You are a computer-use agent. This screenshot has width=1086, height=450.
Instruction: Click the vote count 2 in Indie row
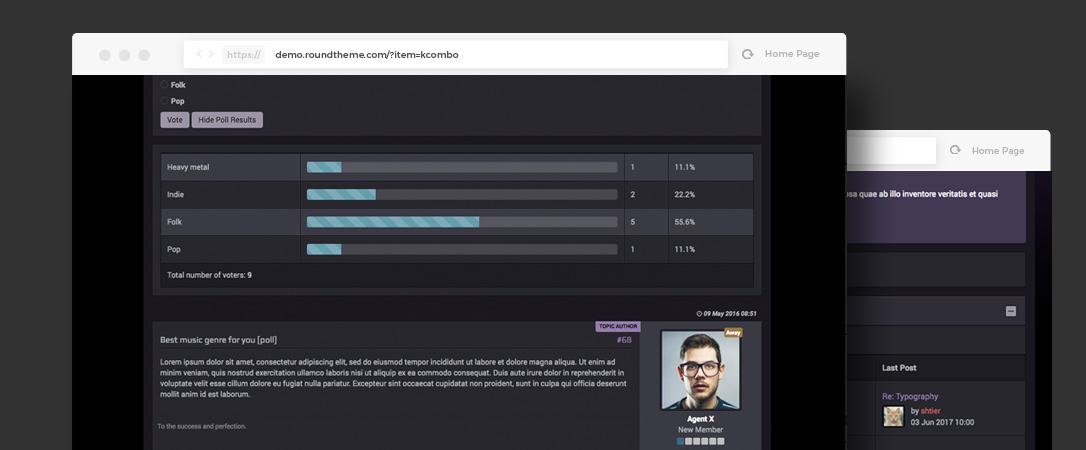[x=632, y=195]
